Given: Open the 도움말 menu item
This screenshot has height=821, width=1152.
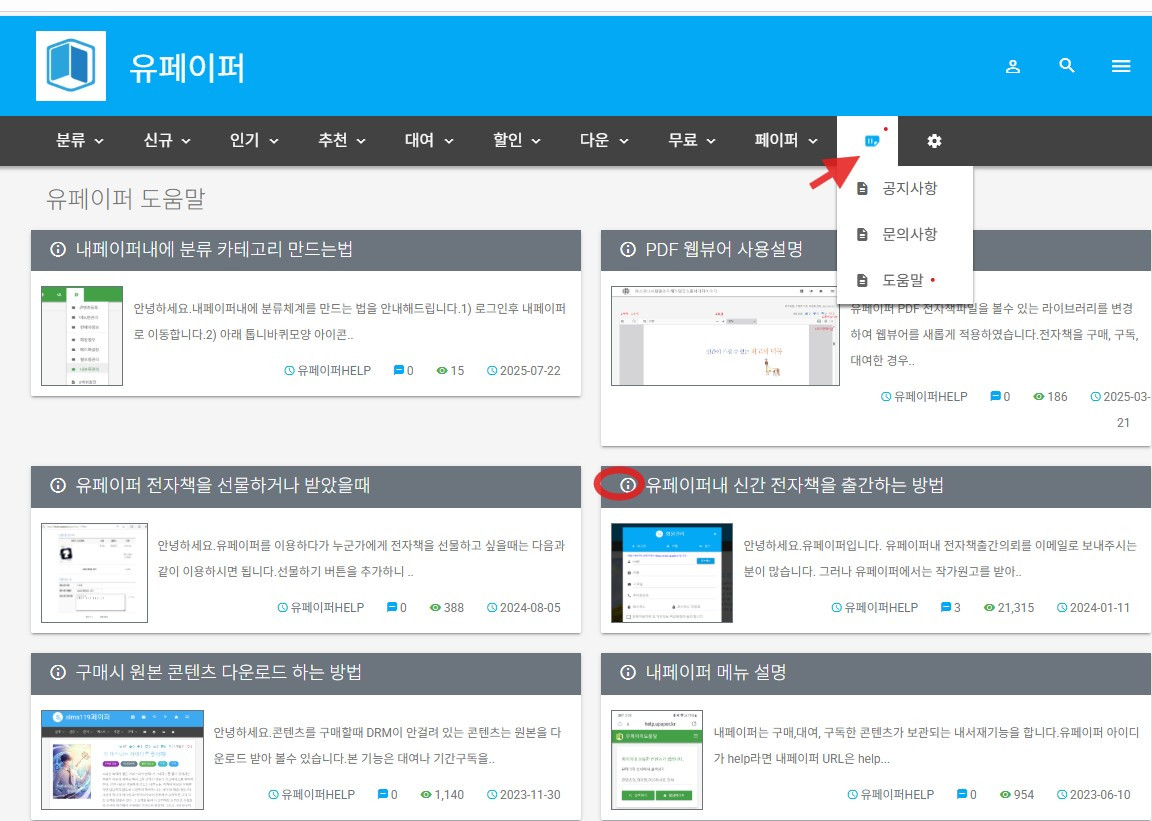Looking at the screenshot, I should click(x=901, y=280).
